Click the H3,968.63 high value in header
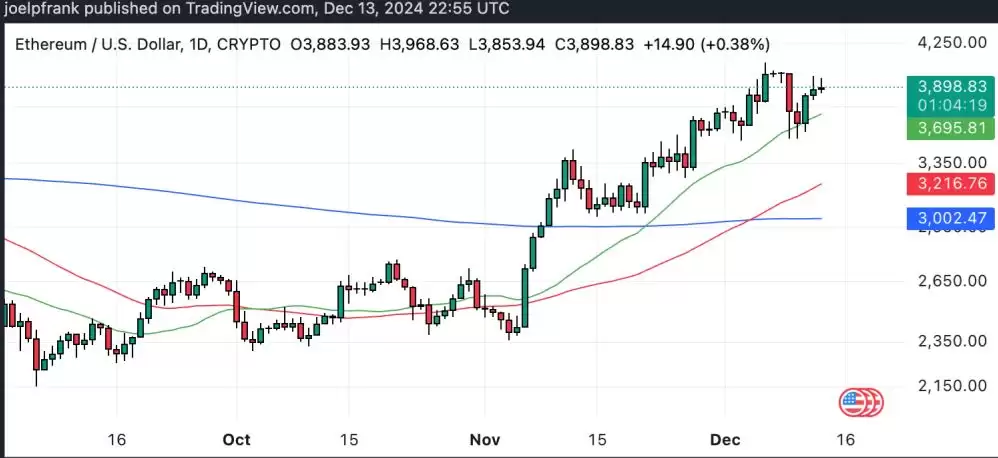Viewport: 998px width, 458px height. (x=438, y=45)
